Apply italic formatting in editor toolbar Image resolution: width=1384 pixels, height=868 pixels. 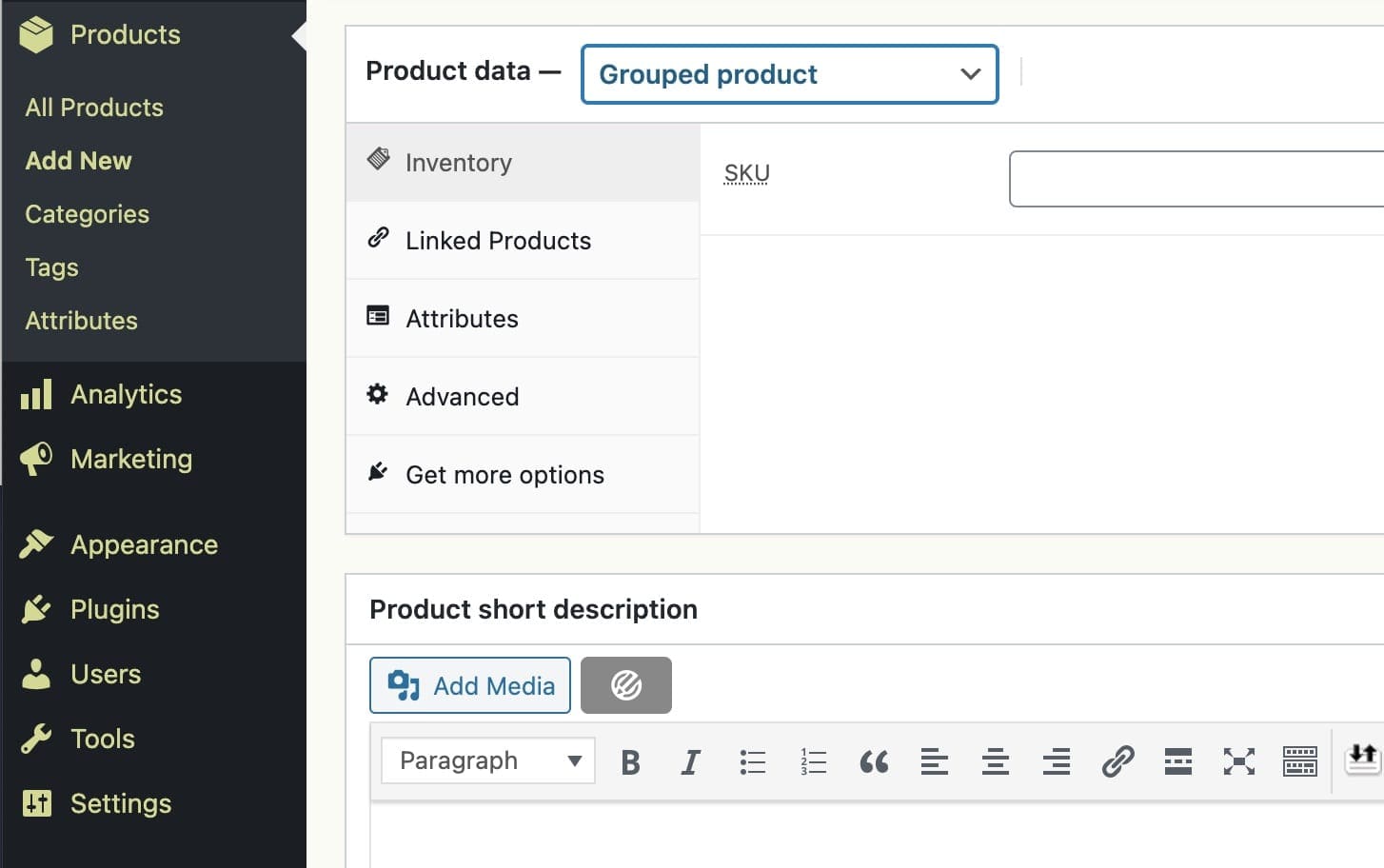point(691,762)
